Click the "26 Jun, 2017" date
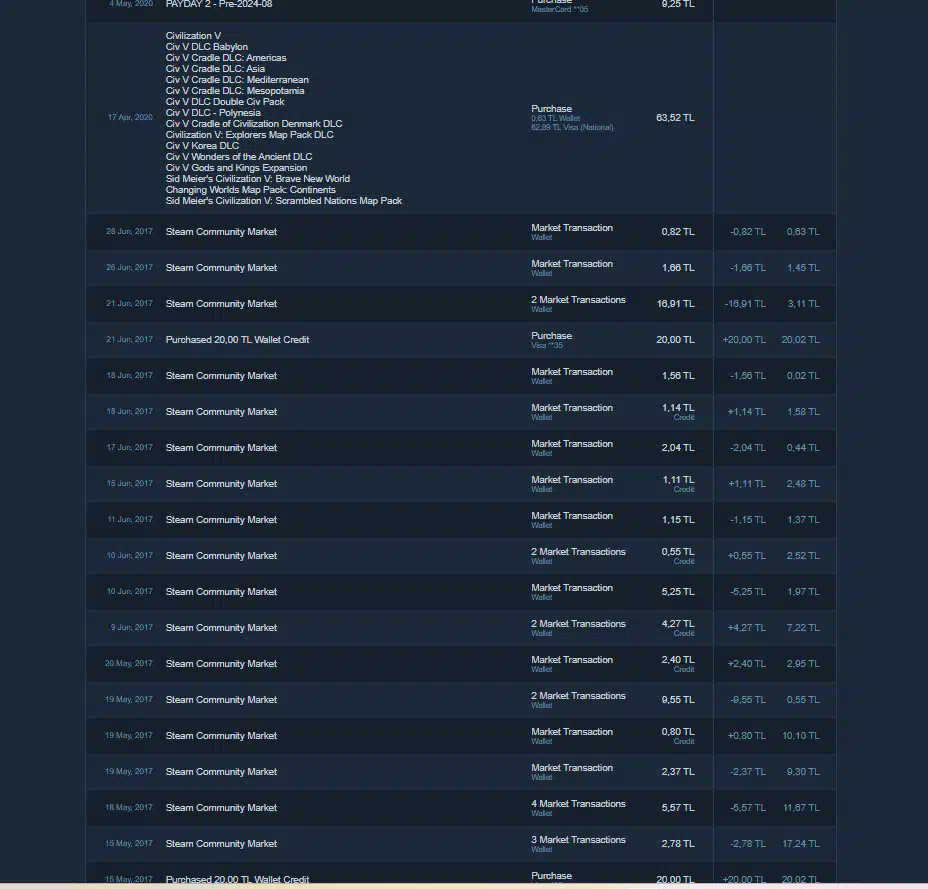 (130, 268)
